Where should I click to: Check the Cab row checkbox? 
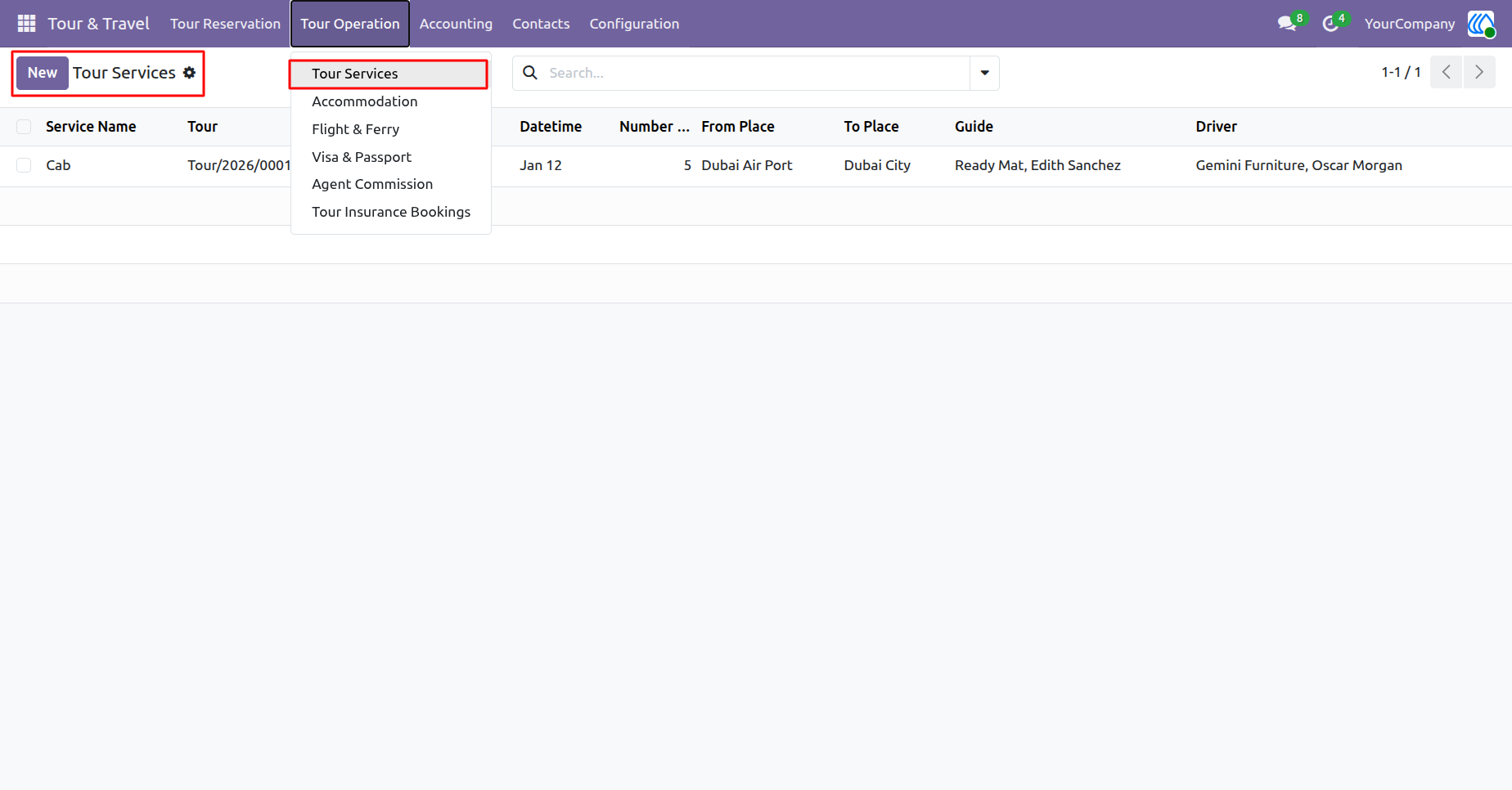24,165
